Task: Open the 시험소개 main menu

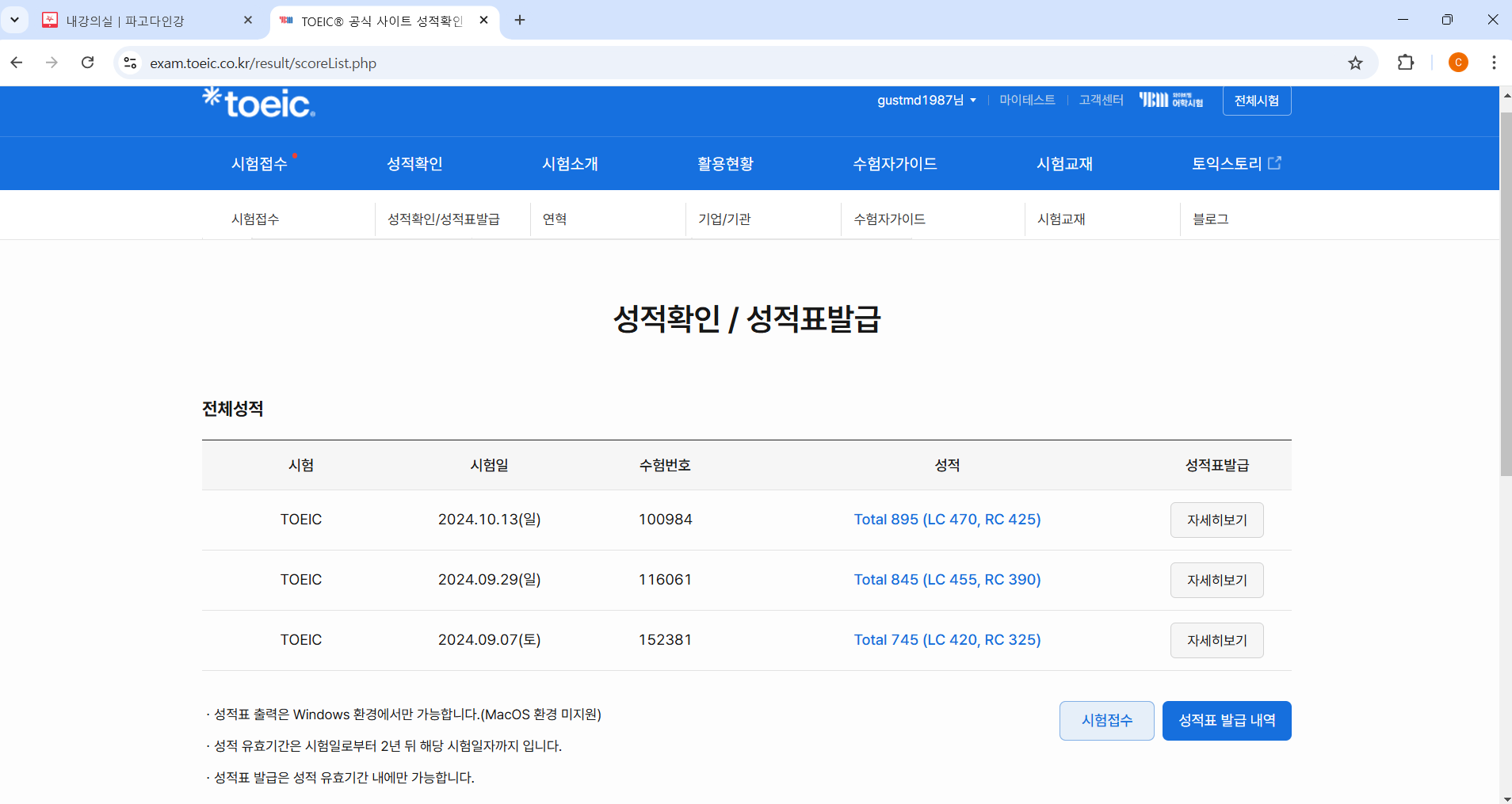Action: click(570, 163)
